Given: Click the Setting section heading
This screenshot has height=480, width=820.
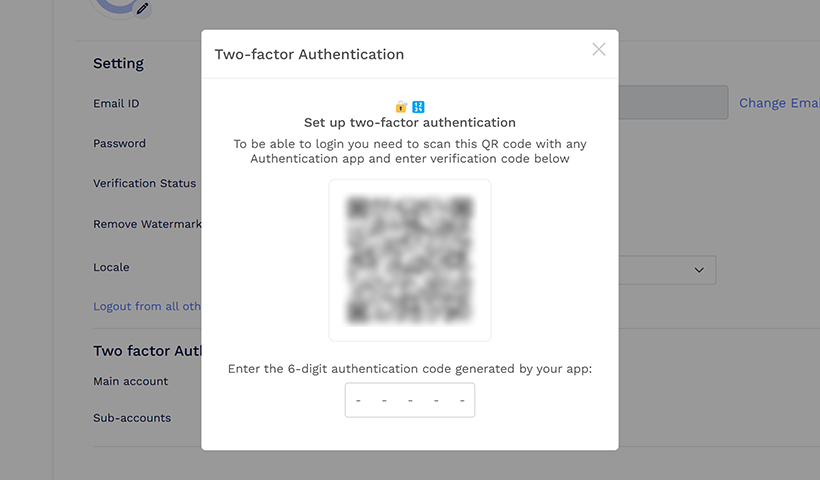Looking at the screenshot, I should [118, 63].
